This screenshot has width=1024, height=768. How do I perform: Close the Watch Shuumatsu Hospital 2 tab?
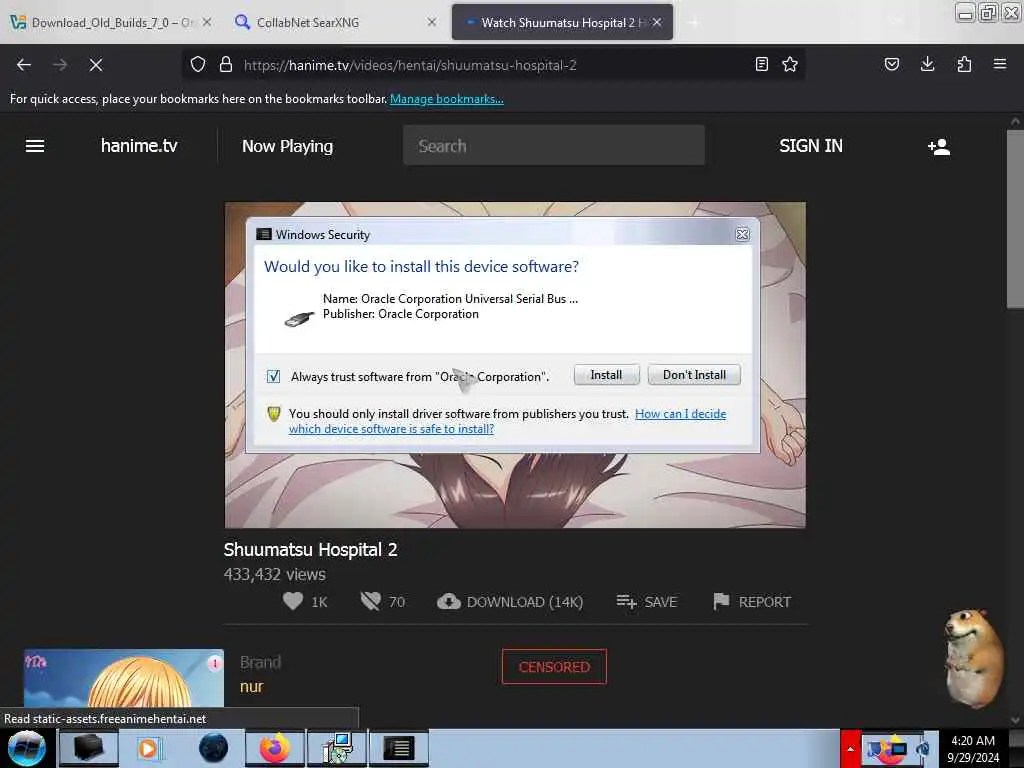(657, 22)
